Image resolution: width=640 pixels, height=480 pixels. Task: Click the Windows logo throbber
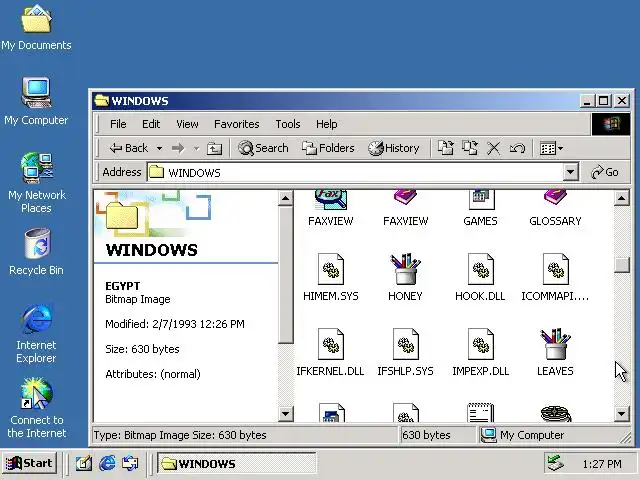coord(611,124)
